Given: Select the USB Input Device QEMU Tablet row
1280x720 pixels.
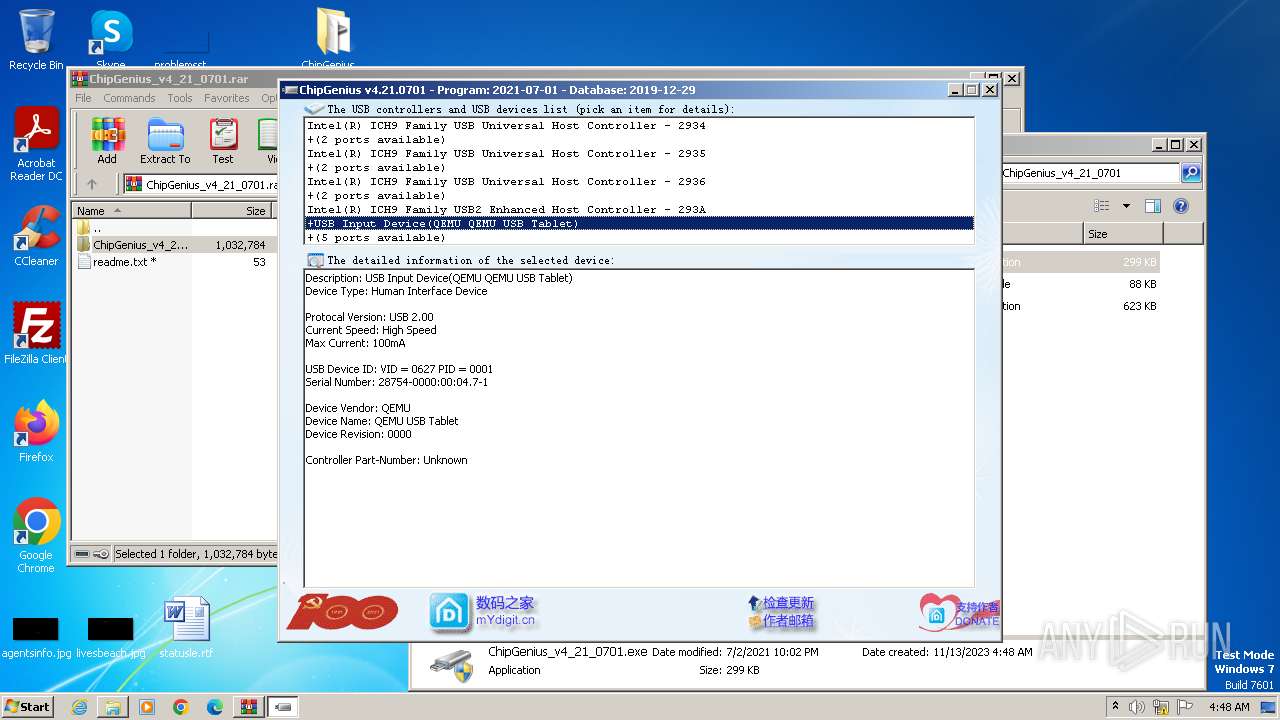Looking at the screenshot, I should pyautogui.click(x=639, y=224).
